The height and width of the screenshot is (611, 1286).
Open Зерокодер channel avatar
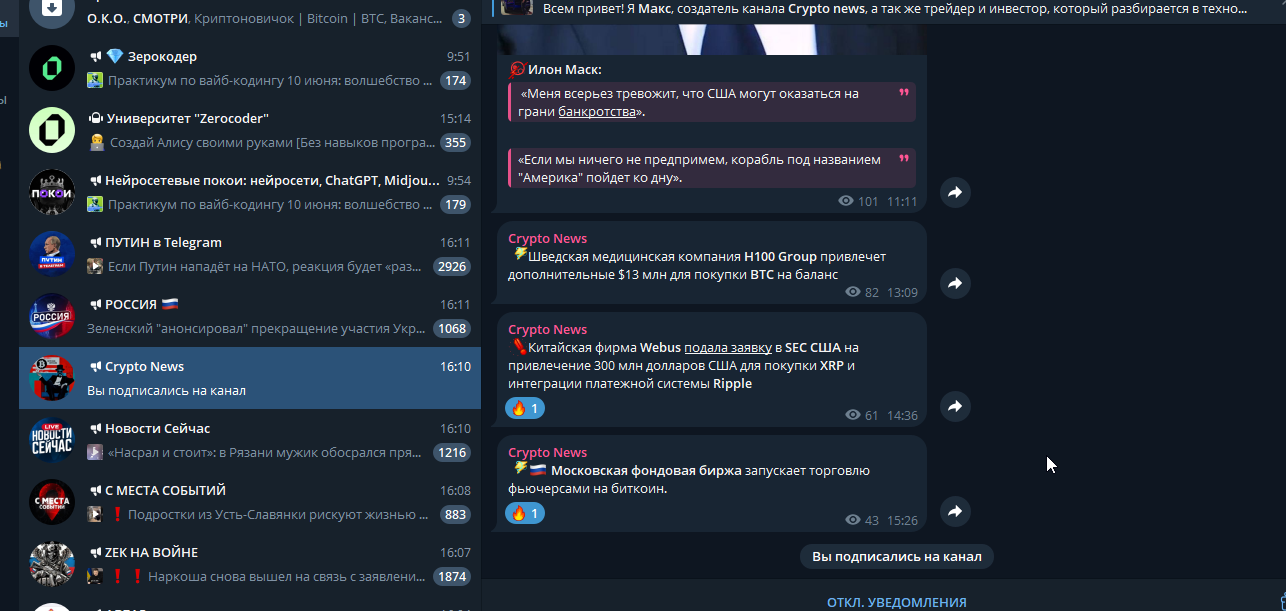(x=52, y=68)
